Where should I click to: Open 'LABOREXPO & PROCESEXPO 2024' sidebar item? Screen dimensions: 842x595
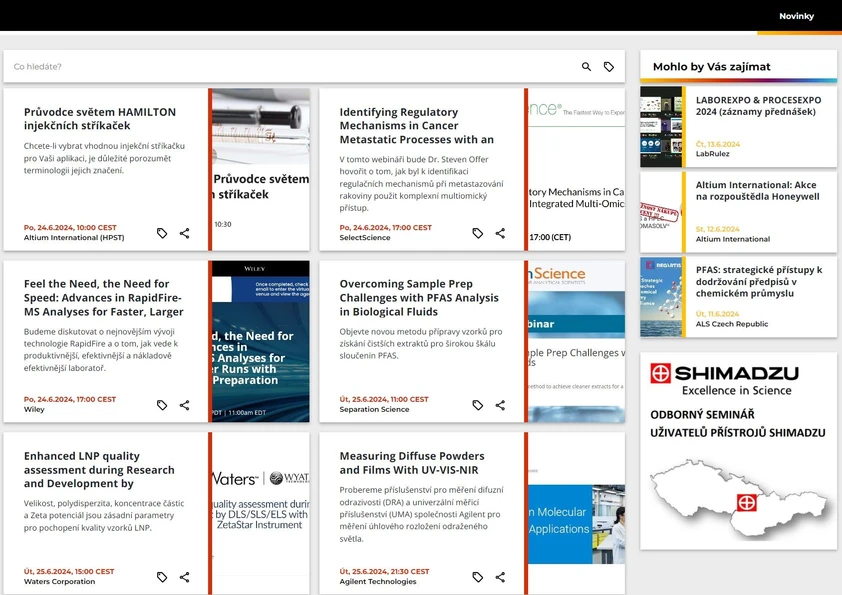click(x=758, y=106)
